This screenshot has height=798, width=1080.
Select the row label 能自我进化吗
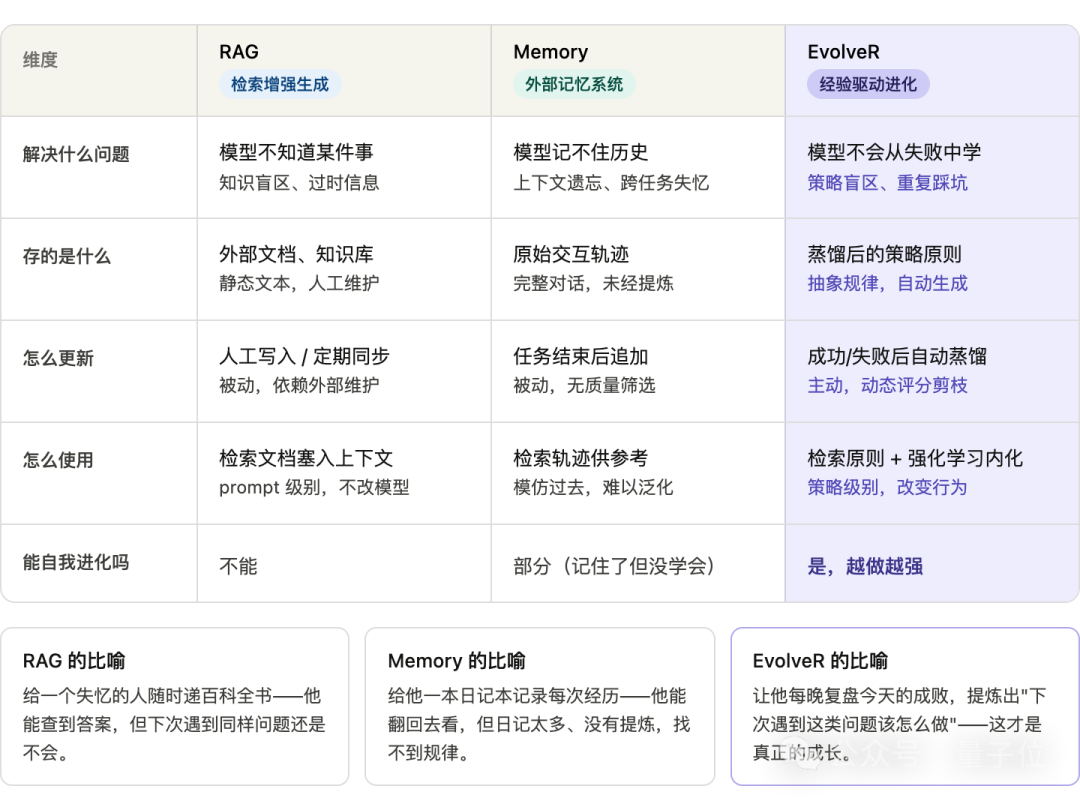pyautogui.click(x=76, y=563)
